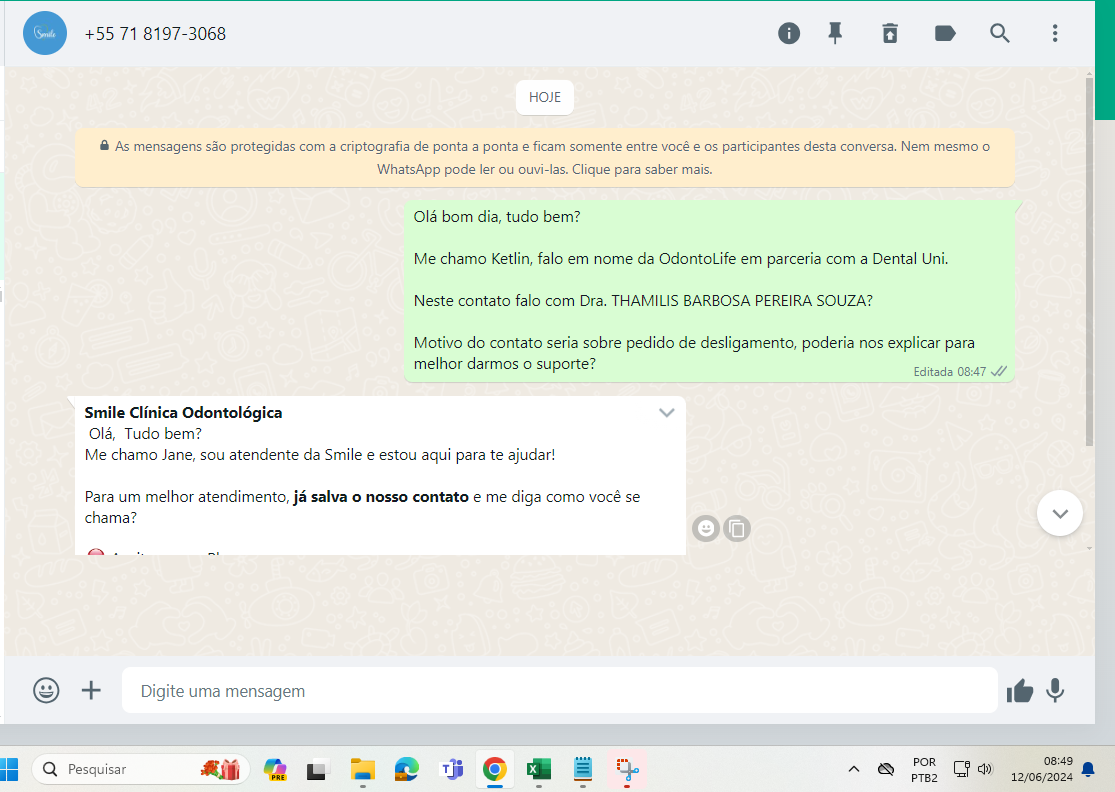Switch to Google Chrome in the taskbar
This screenshot has width=1115, height=792.
[495, 769]
